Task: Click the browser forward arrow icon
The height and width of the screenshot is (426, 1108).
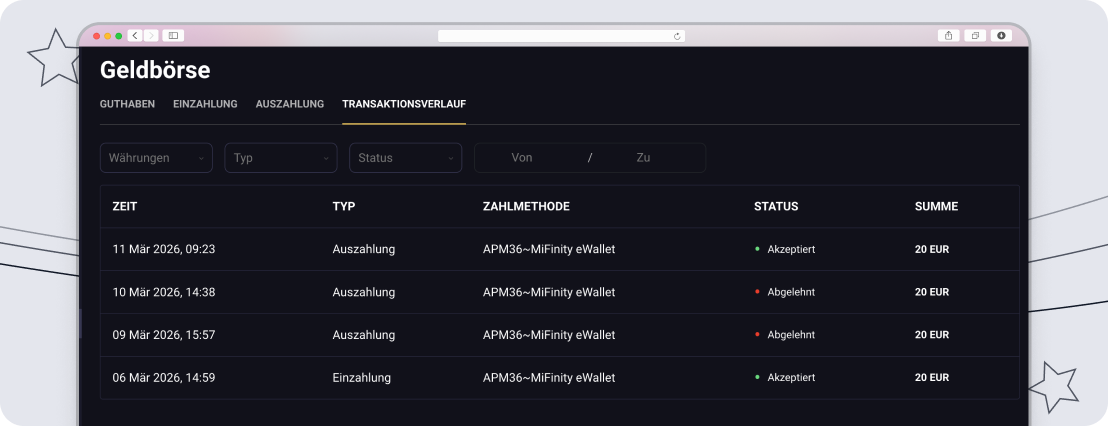Action: 151,36
